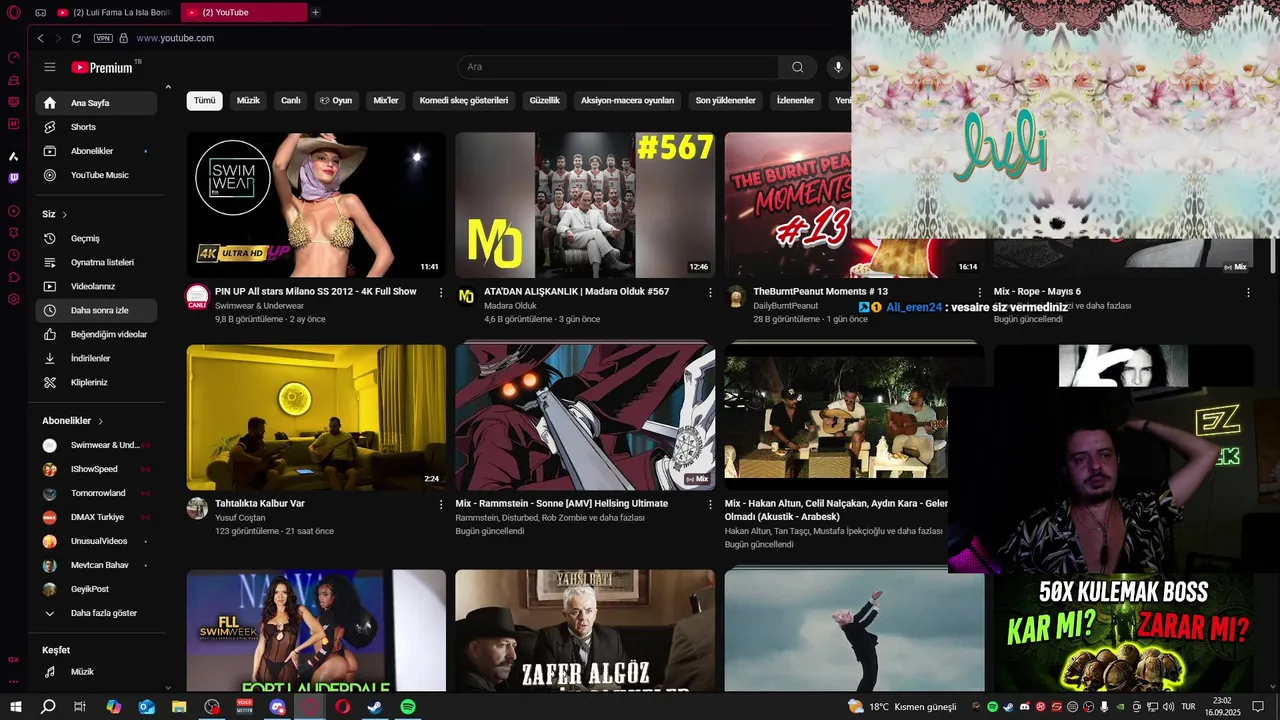Play Tahtalıkta Kalbur Var thumbnail
This screenshot has height=720, width=1280.
click(316, 417)
